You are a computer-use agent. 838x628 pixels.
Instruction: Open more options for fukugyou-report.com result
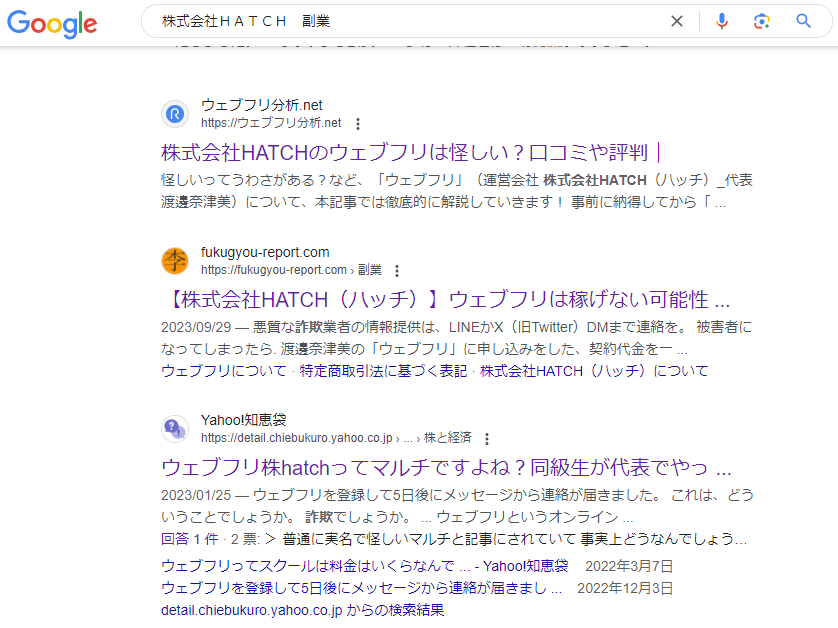397,271
